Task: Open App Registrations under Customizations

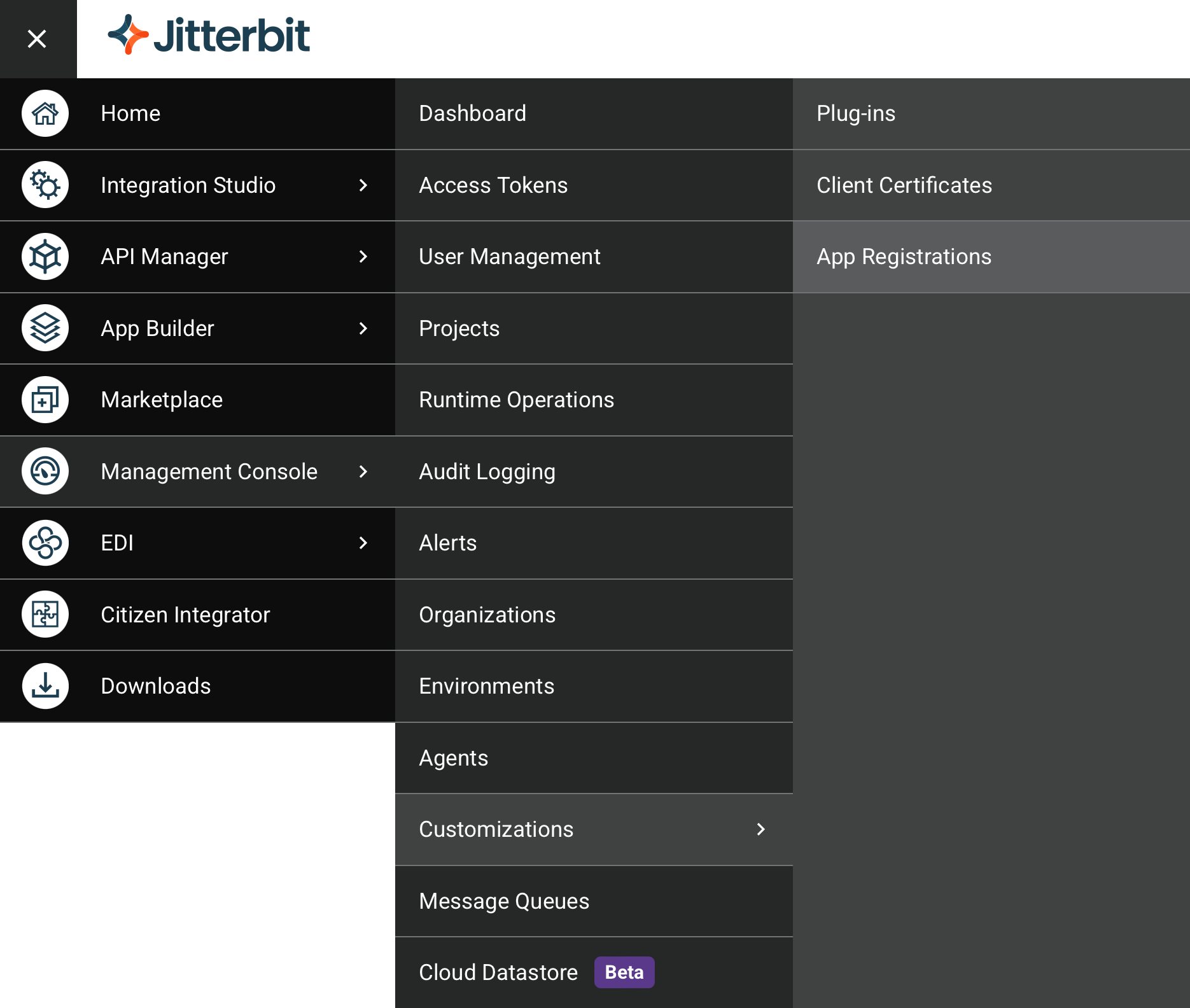Action: coord(991,257)
